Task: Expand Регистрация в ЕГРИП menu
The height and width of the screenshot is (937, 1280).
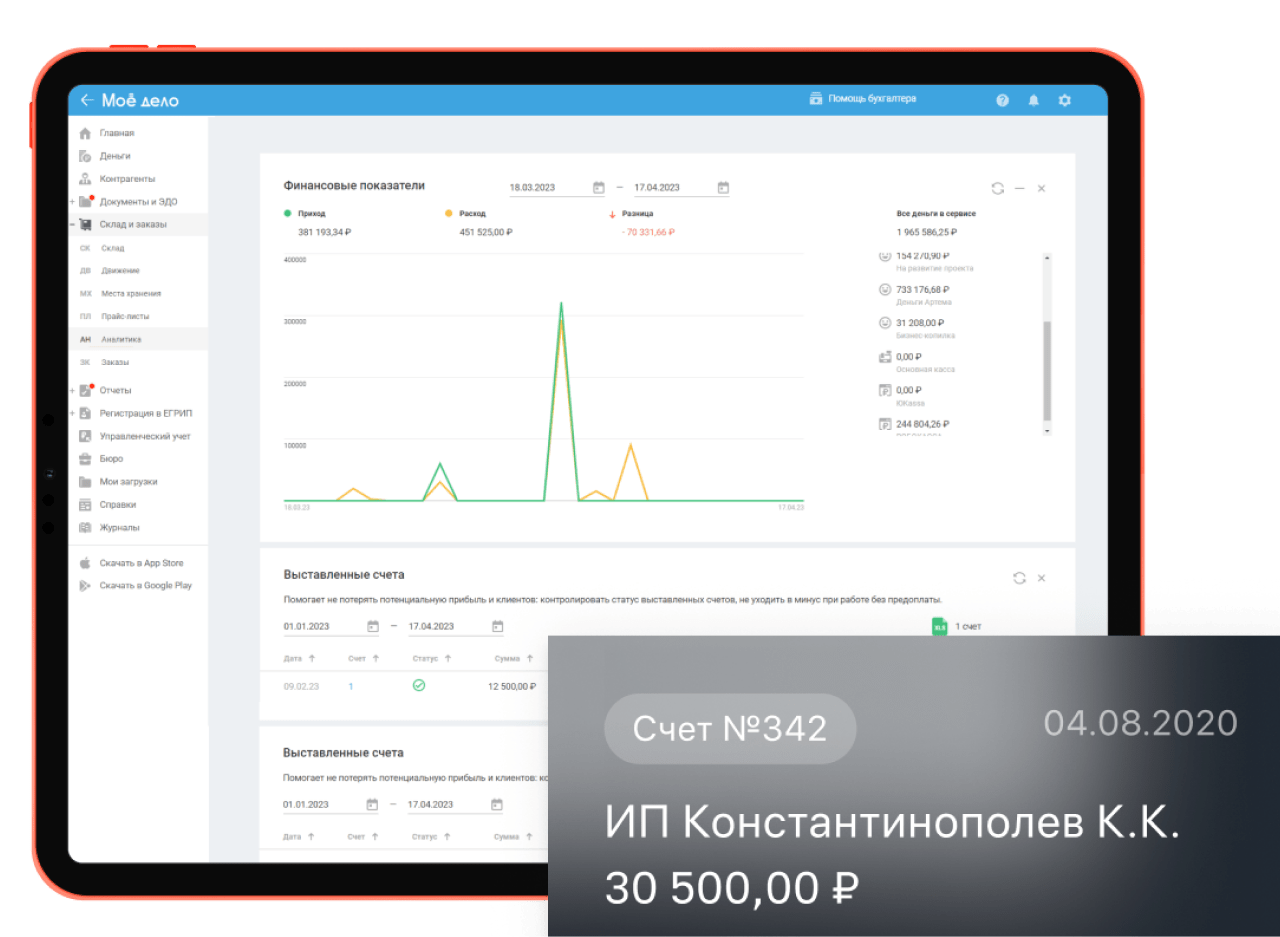Action: (72, 413)
